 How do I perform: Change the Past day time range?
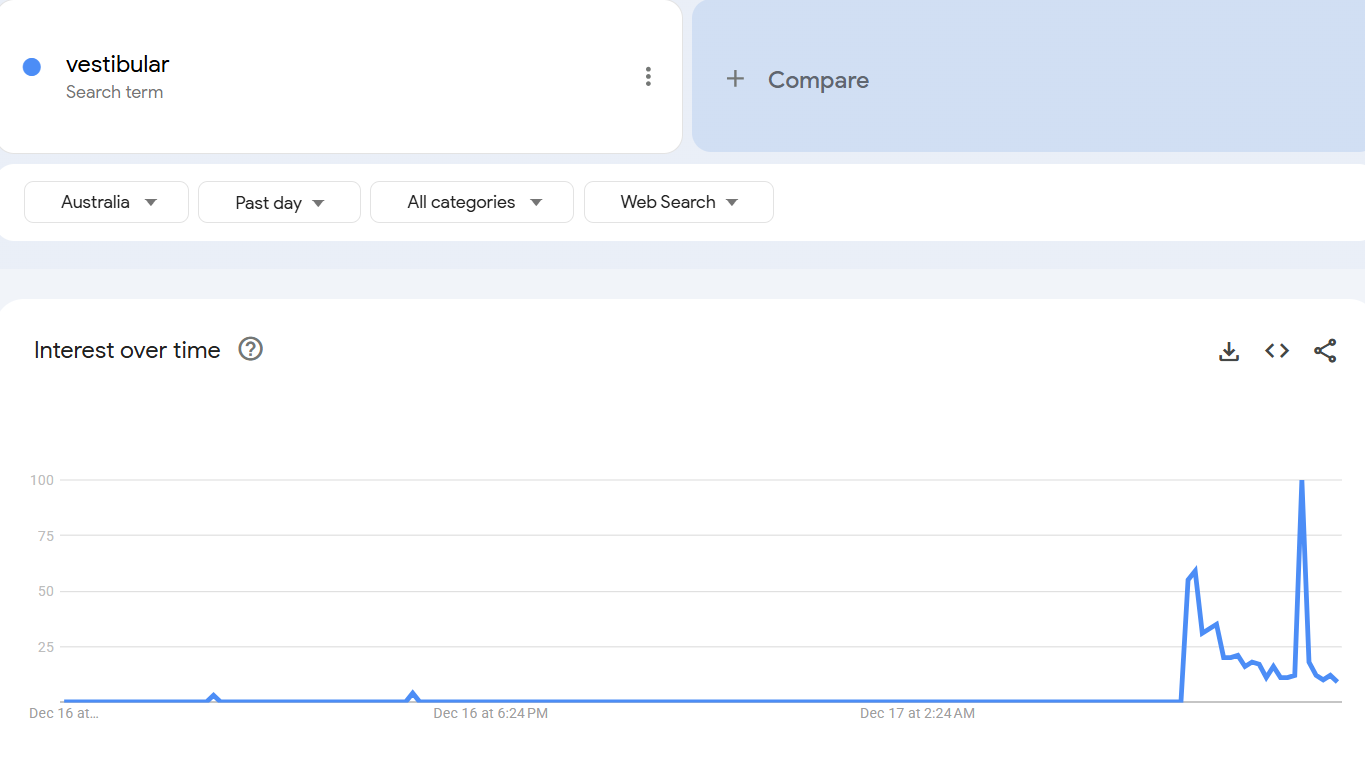(279, 202)
